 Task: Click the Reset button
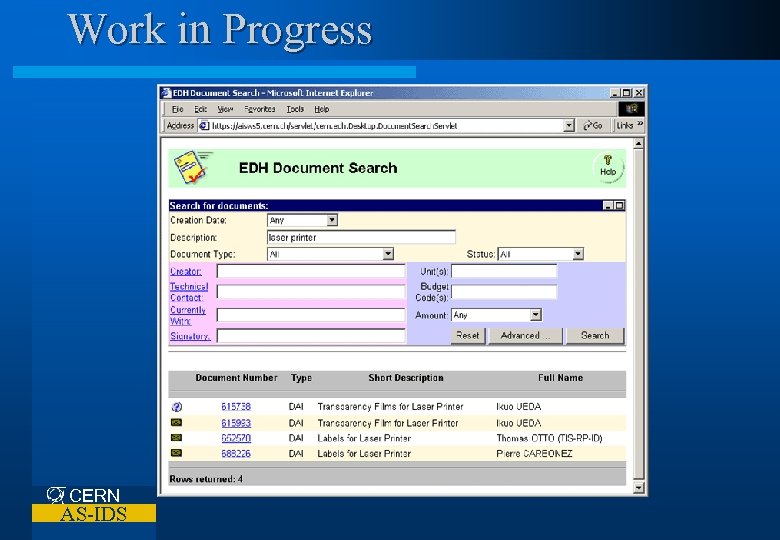pos(468,336)
